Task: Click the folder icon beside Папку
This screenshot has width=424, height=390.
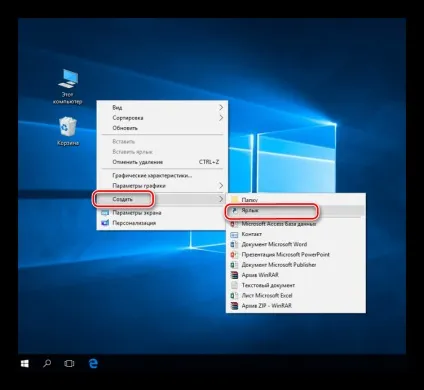Action: 235,199
